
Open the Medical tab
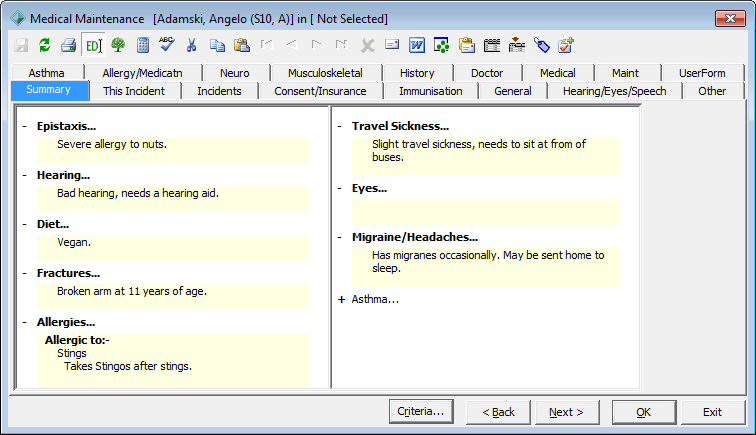[x=557, y=73]
